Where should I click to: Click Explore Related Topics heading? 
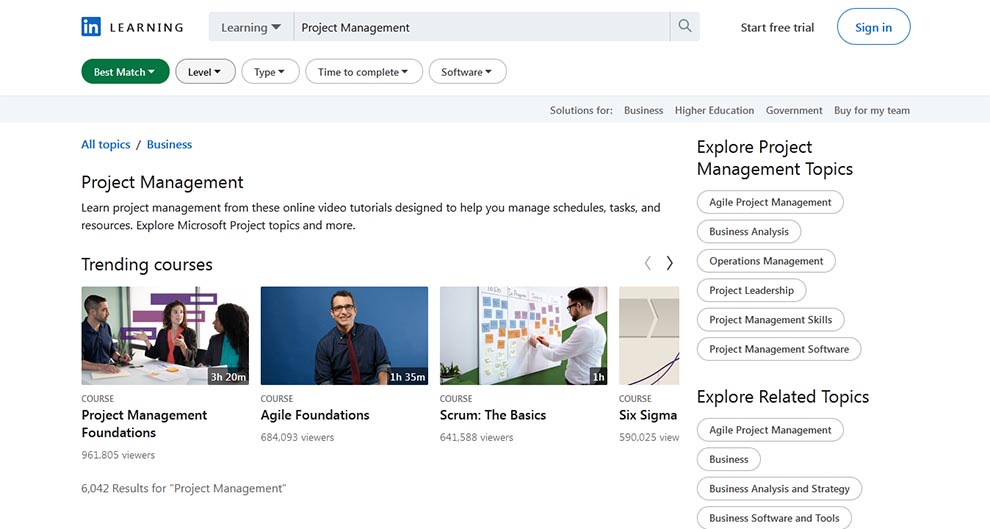pos(783,396)
